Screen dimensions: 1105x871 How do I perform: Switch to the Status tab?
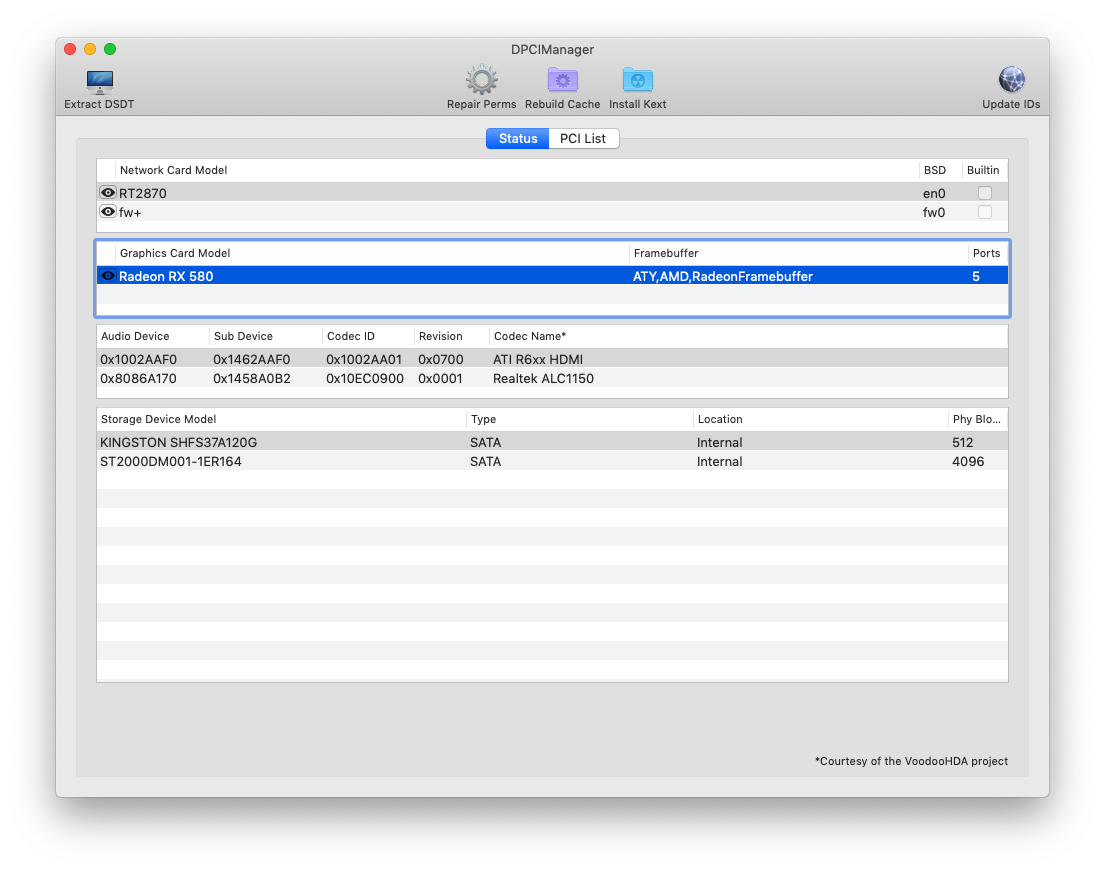(518, 139)
